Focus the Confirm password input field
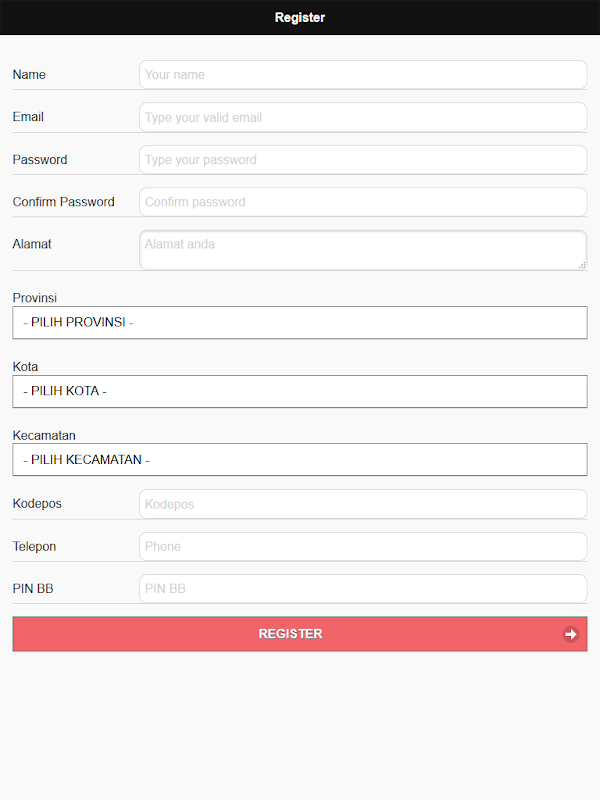Viewport: 600px width, 800px height. click(x=362, y=202)
